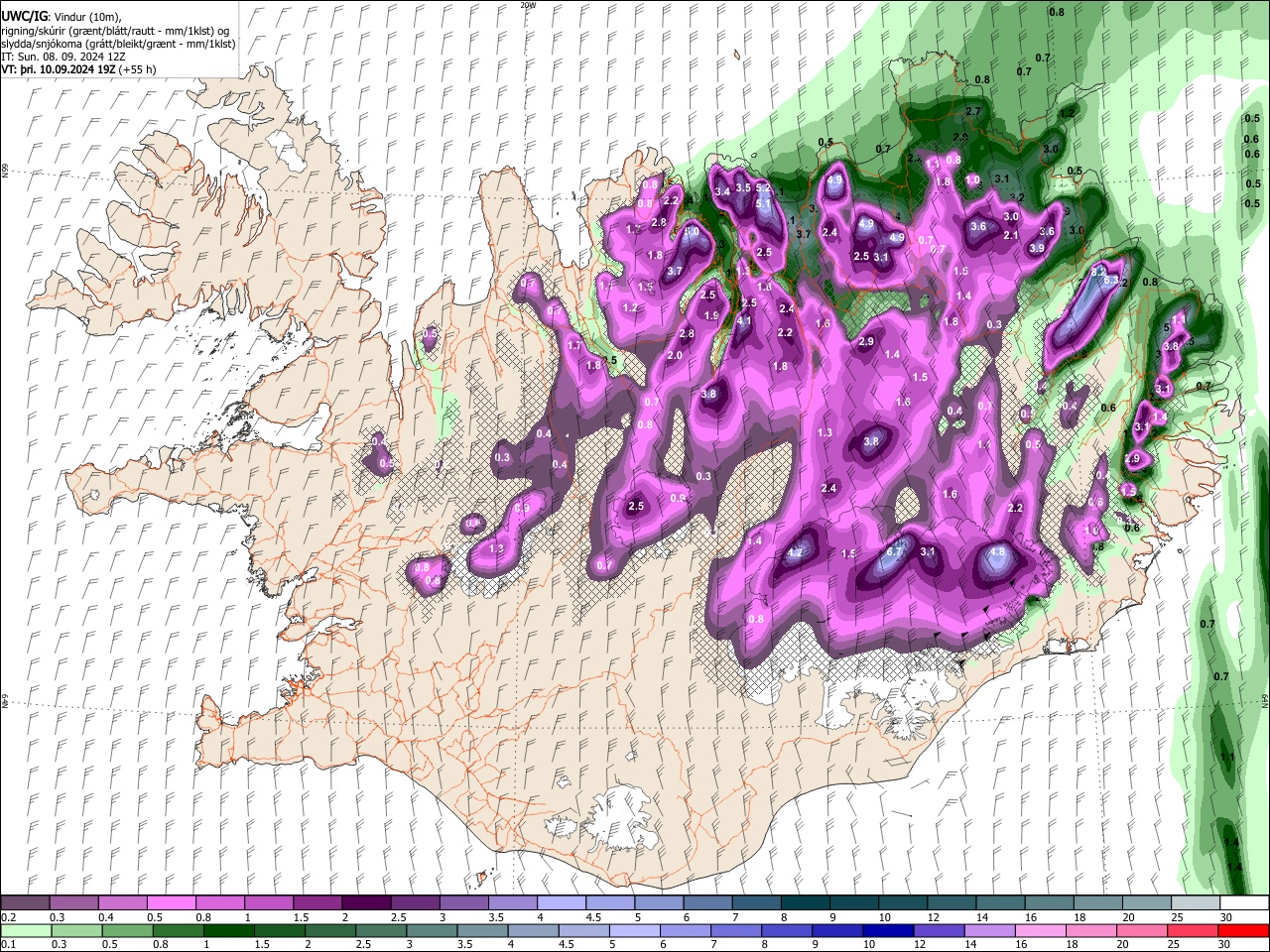Select the medium green 0.5 rain-scale swatch
Viewport: 1270px width, 952px height.
(126, 931)
